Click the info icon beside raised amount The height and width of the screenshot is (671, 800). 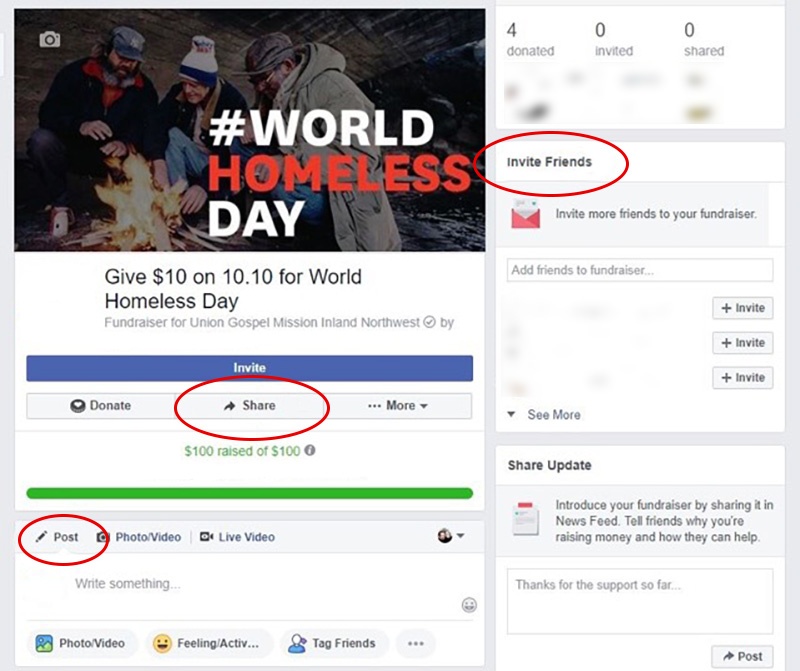(x=310, y=451)
